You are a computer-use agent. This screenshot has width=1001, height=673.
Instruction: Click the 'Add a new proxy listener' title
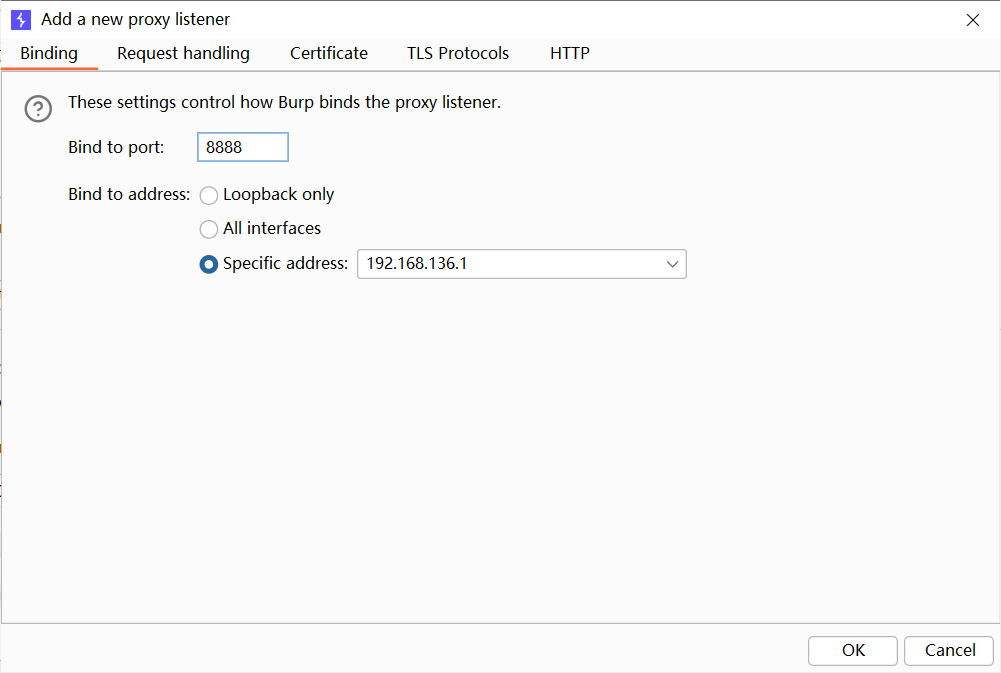(x=135, y=20)
